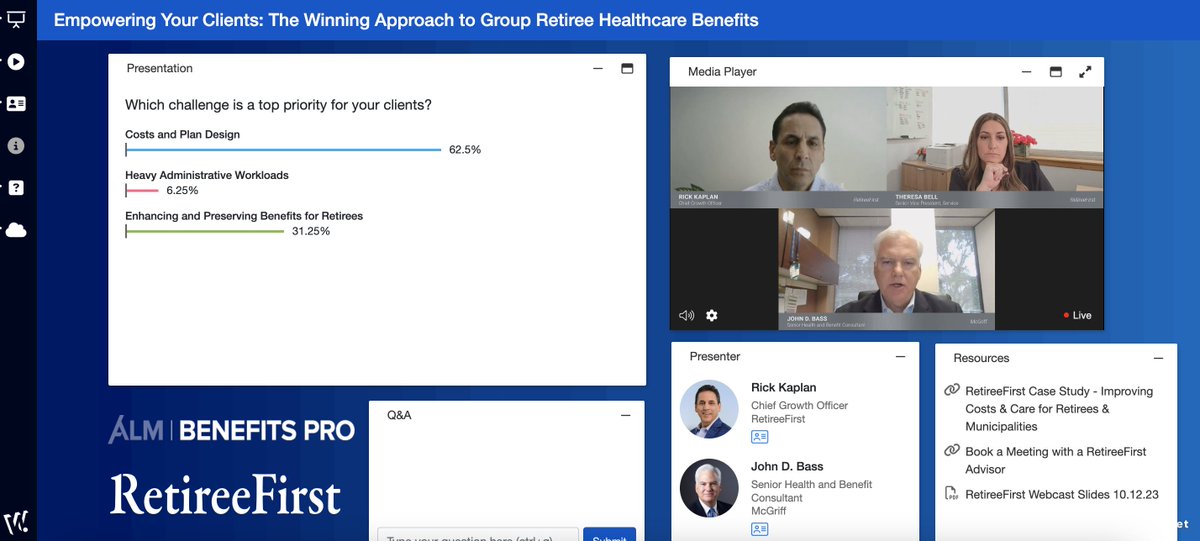The width and height of the screenshot is (1200, 541).
Task: Click the Resources panel title
Action: [x=981, y=358]
